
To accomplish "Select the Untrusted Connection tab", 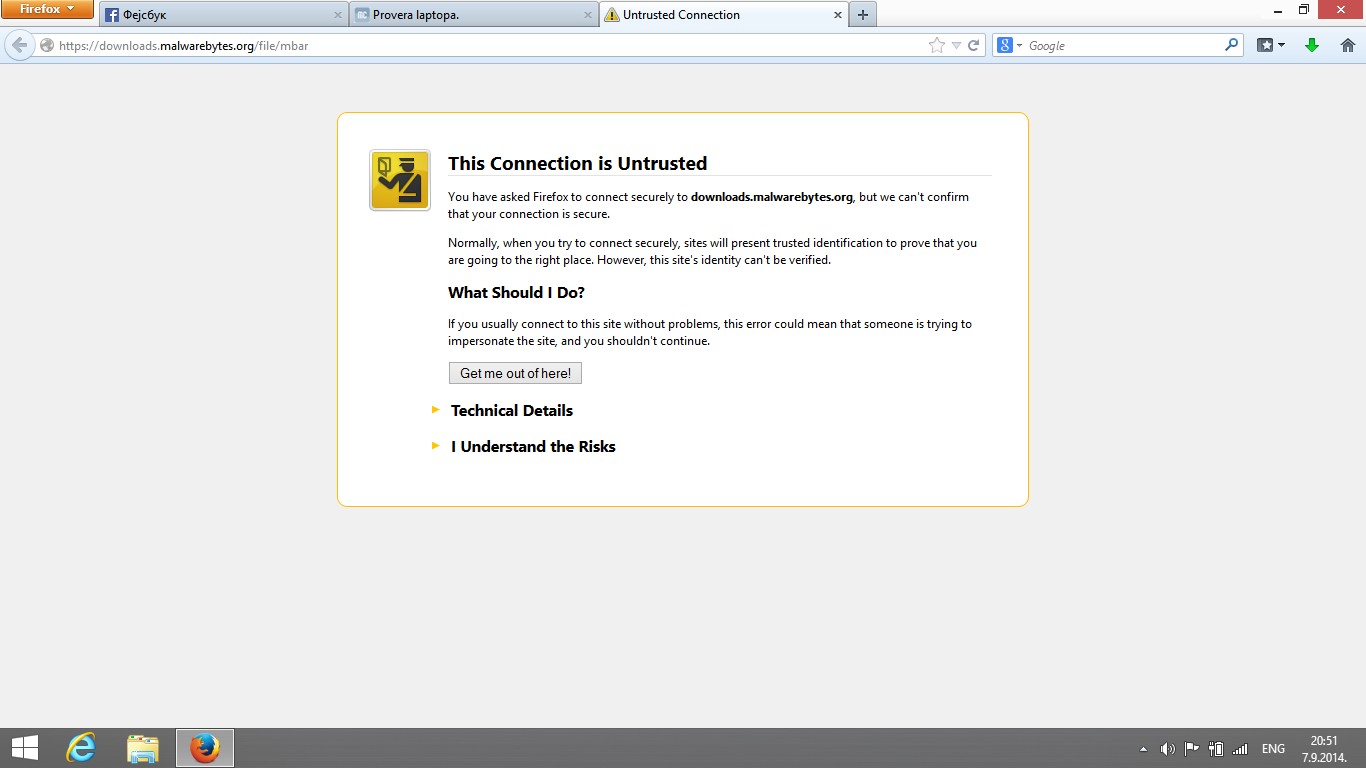I will [x=724, y=15].
